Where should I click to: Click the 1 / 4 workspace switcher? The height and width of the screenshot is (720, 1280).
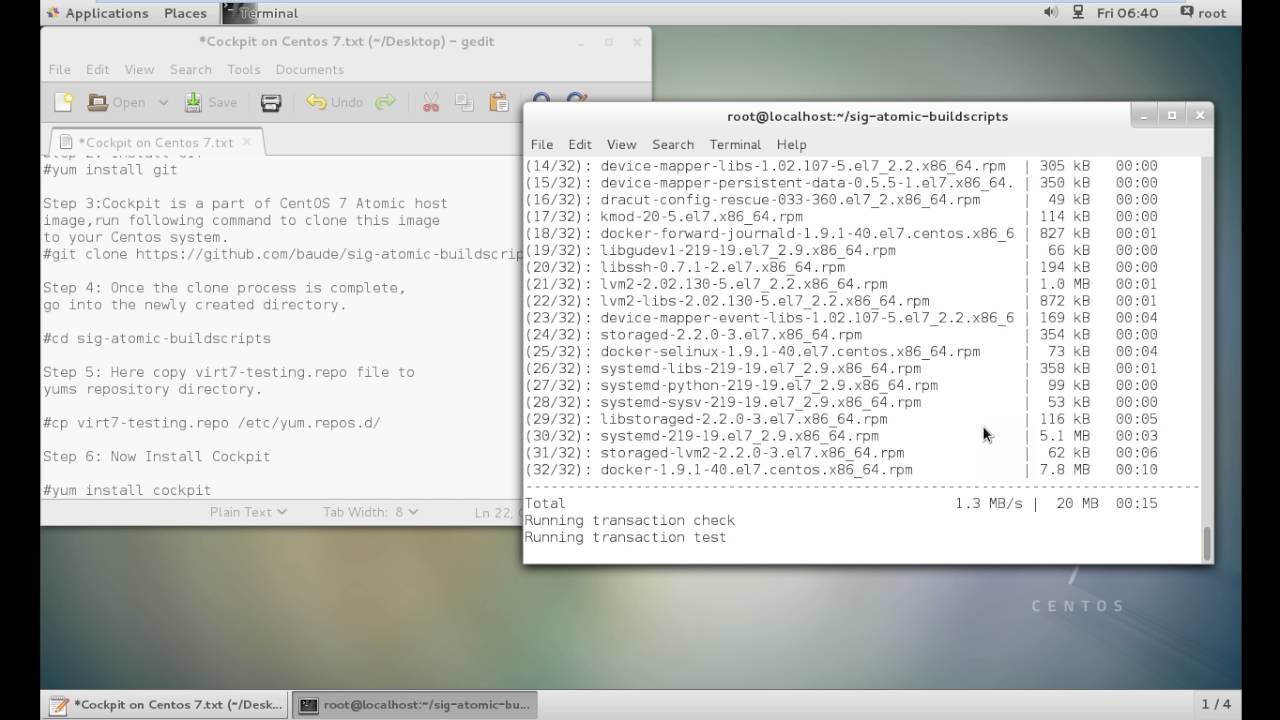pyautogui.click(x=1216, y=704)
